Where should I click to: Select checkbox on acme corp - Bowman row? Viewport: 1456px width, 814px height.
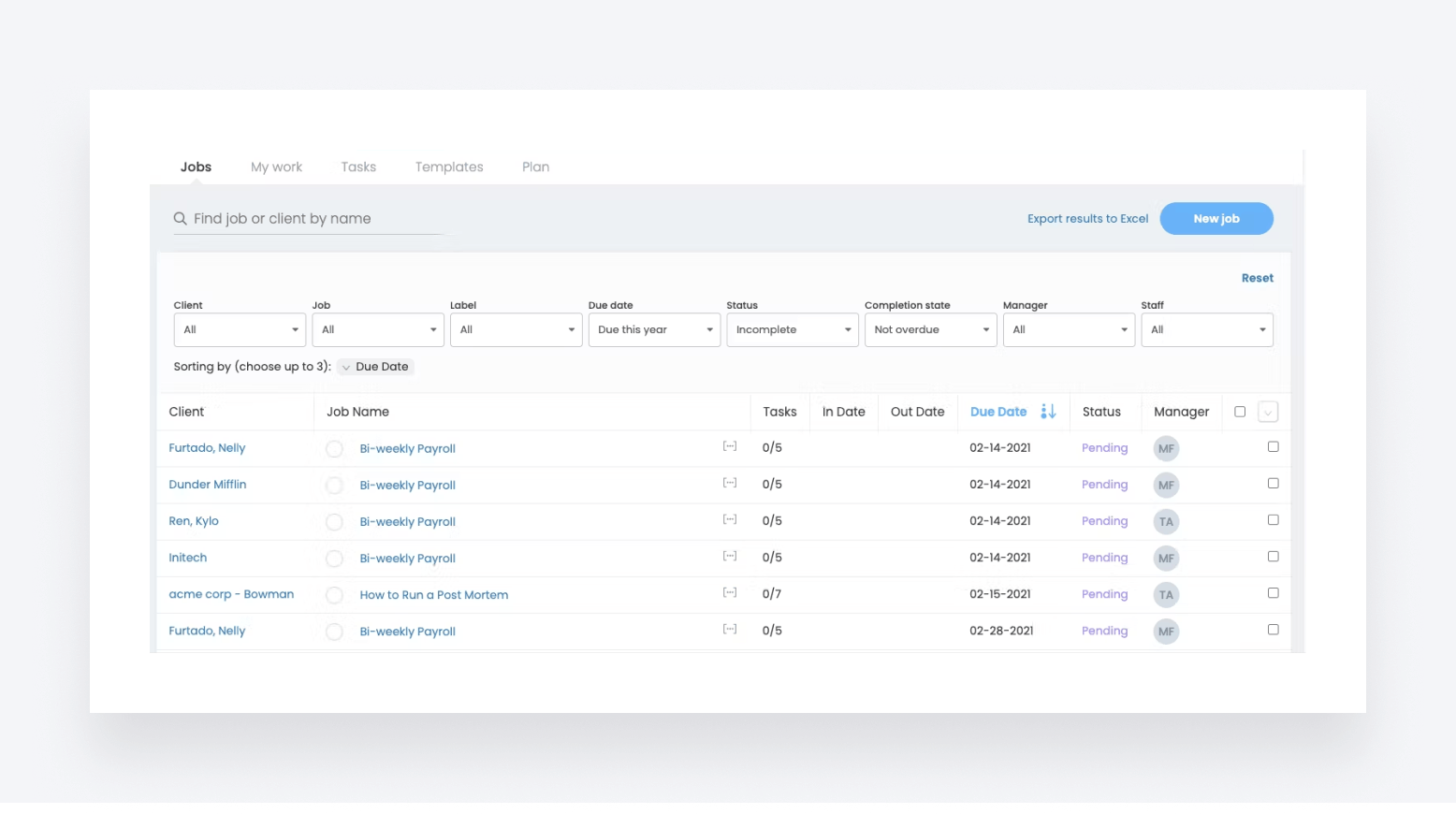pos(1273,593)
